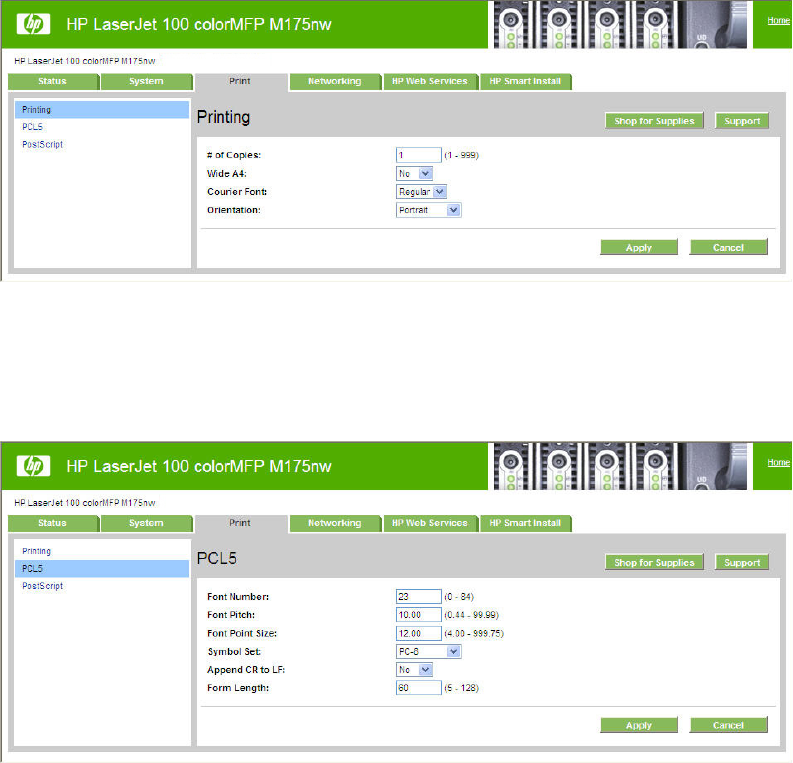Open the Symbol Set dropdown
Viewport: 793px width, 763px height.
428,651
